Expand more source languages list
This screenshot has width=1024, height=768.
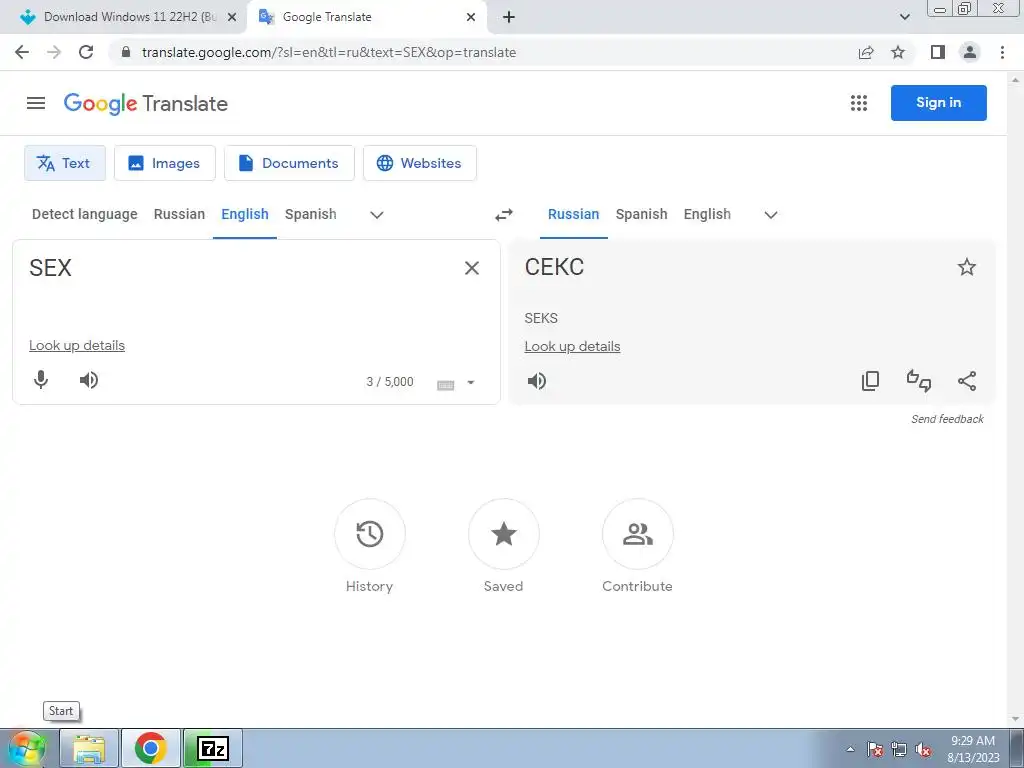(377, 215)
